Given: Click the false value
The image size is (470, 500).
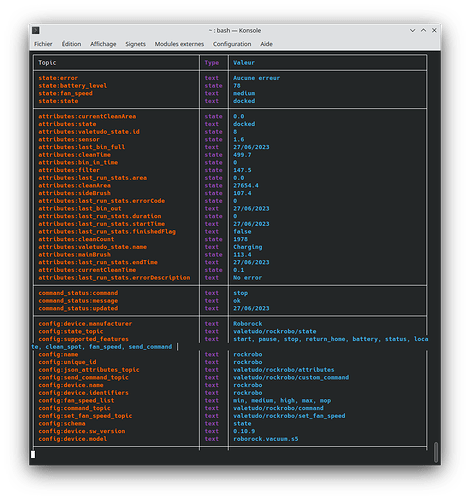Looking at the screenshot, I should (x=242, y=232).
